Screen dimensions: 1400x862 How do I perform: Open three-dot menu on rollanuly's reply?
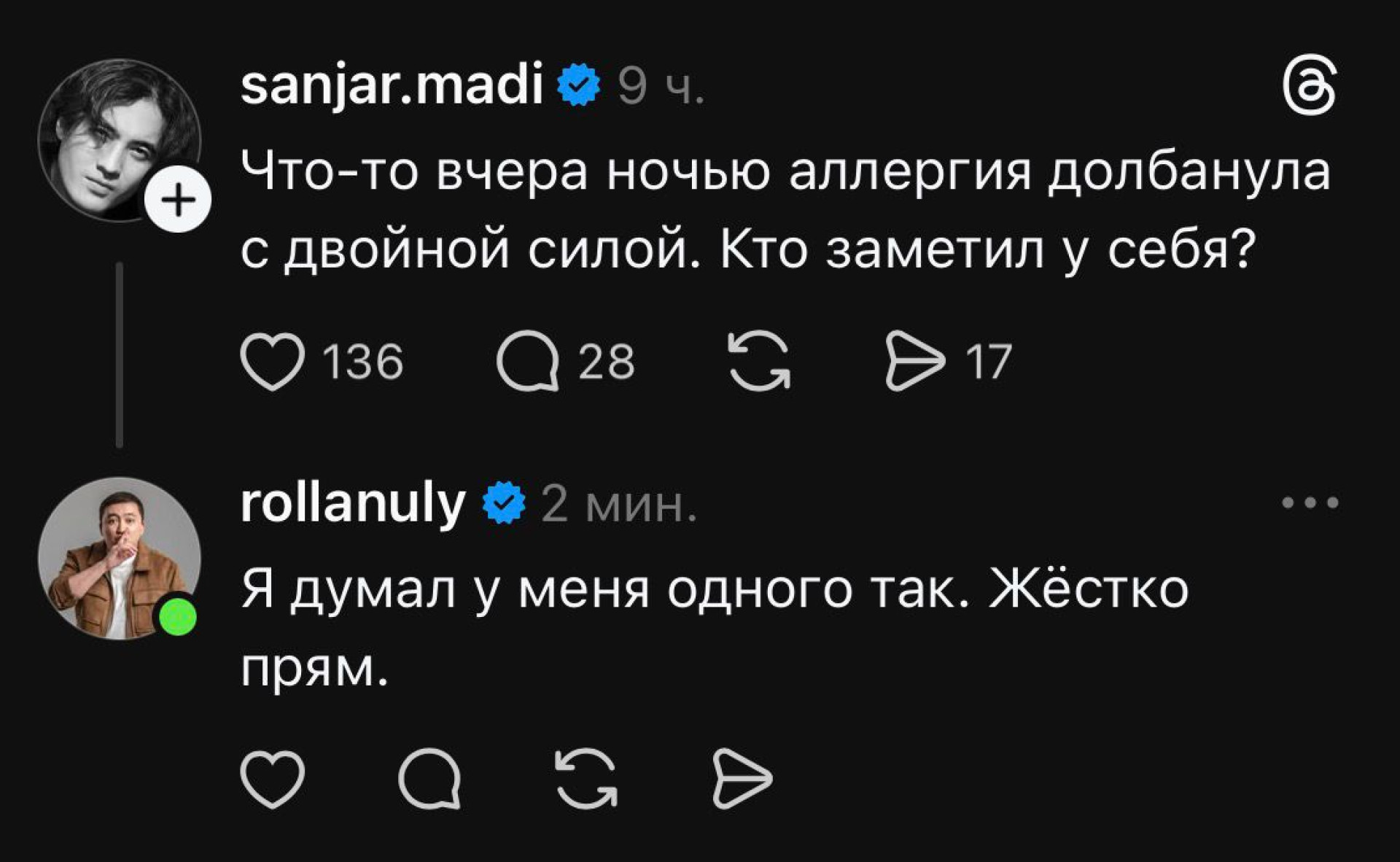[x=1310, y=502]
